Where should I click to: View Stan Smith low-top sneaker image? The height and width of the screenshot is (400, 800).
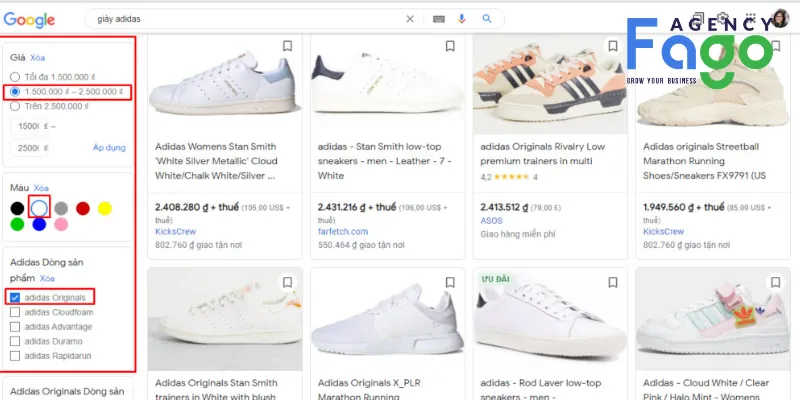tap(388, 84)
